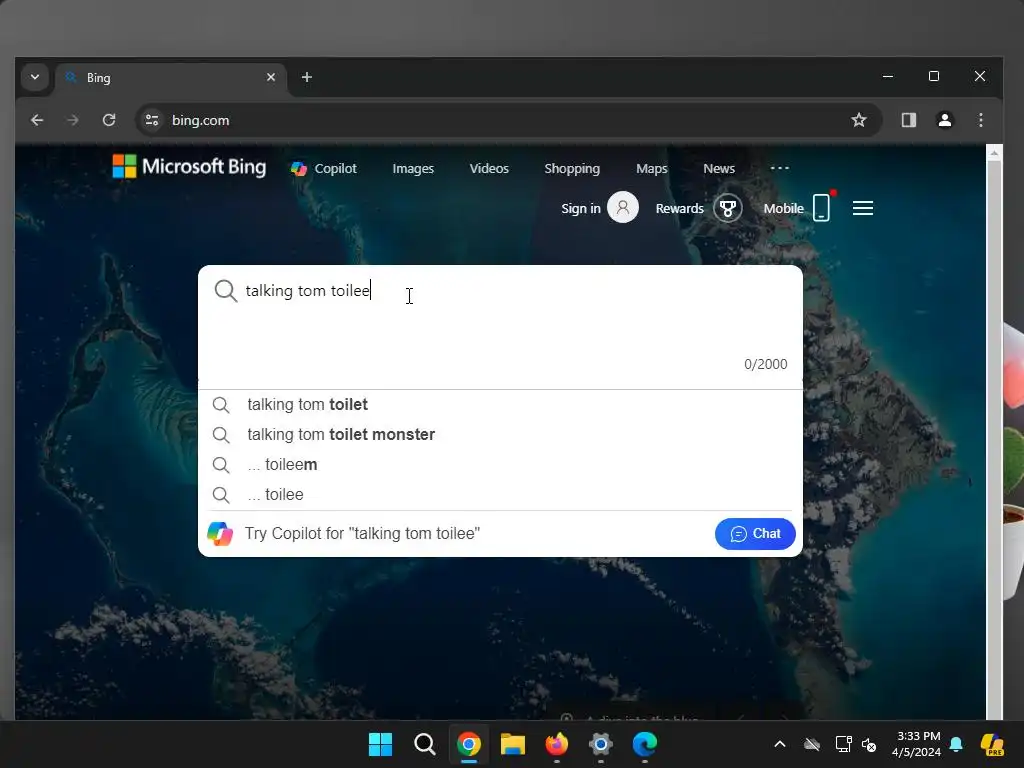The image size is (1024, 768).
Task: Click the browser forward arrow
Action: (72, 120)
